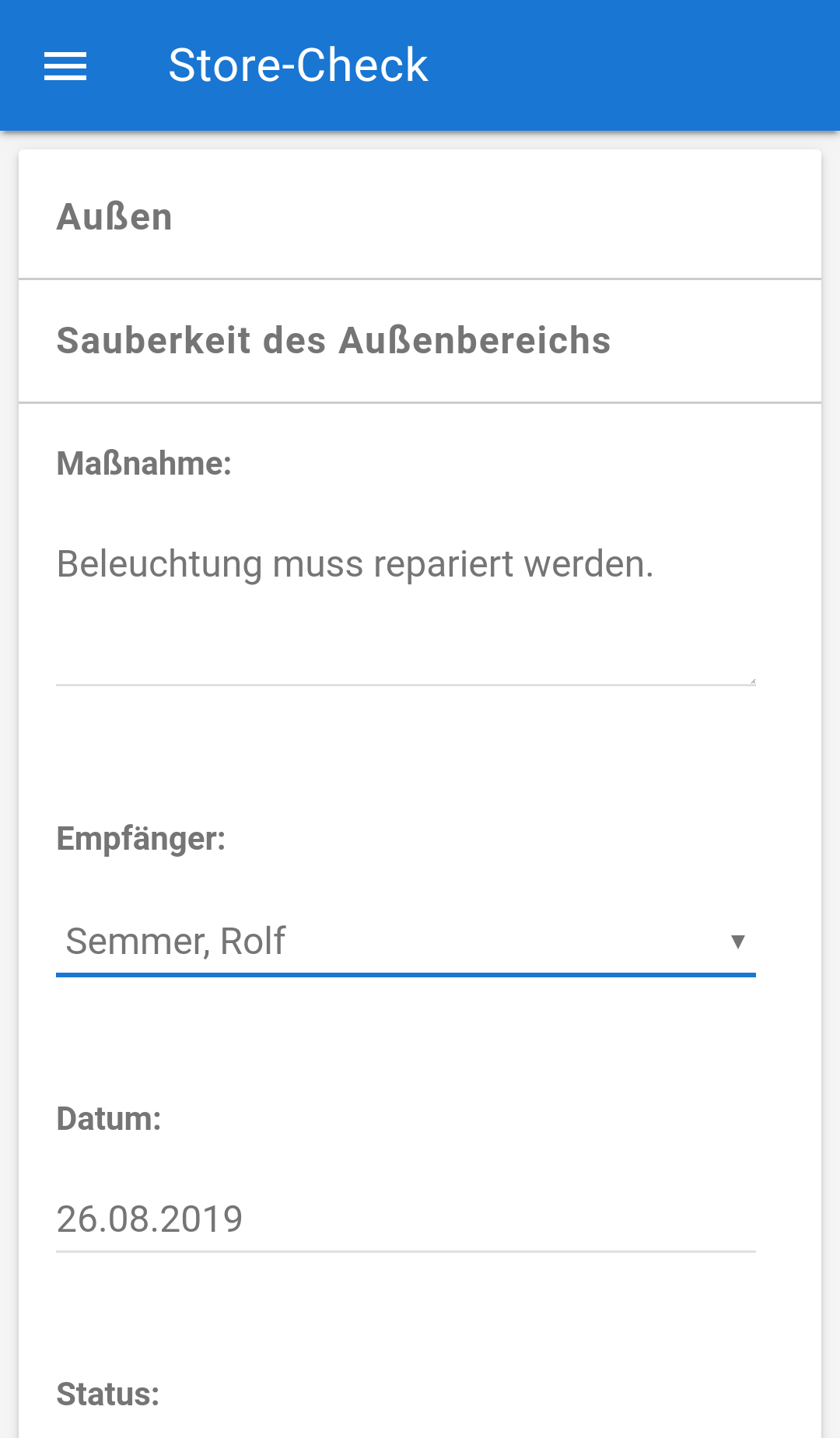This screenshot has height=1438, width=840.
Task: Click the word Beleuchtung in the Maßnahme text
Action: (159, 564)
